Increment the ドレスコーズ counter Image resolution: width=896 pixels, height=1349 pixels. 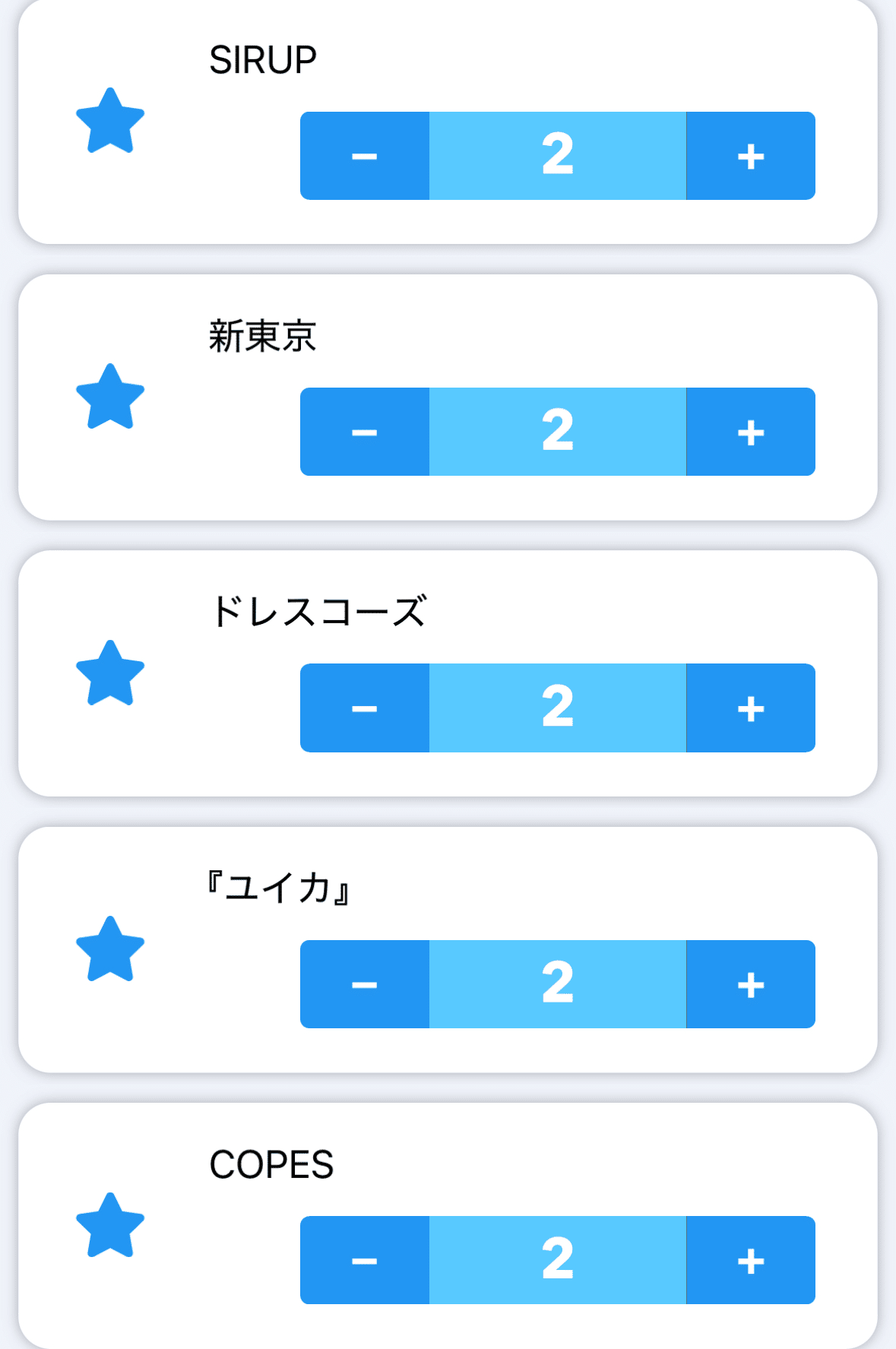coord(751,708)
